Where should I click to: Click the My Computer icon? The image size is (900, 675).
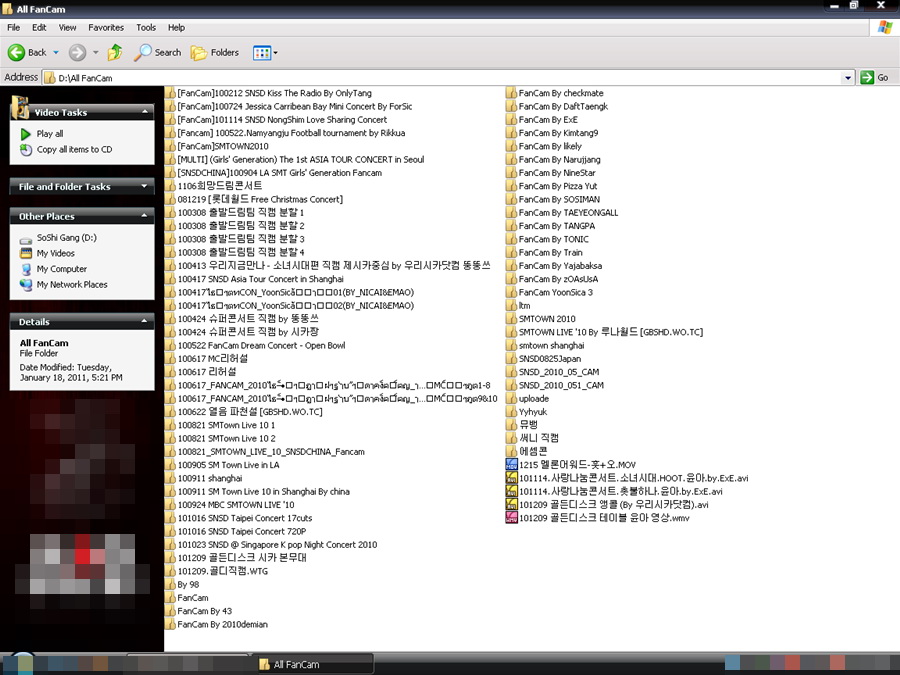pos(26,269)
